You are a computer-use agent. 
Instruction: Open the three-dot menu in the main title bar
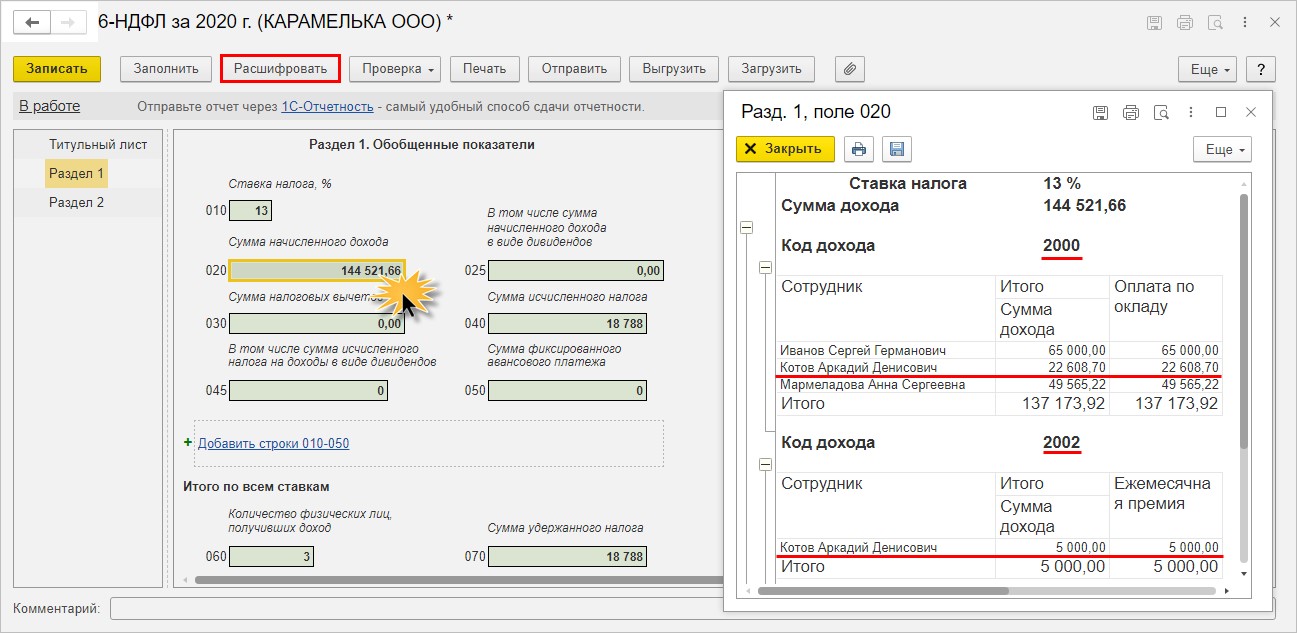click(x=1246, y=23)
